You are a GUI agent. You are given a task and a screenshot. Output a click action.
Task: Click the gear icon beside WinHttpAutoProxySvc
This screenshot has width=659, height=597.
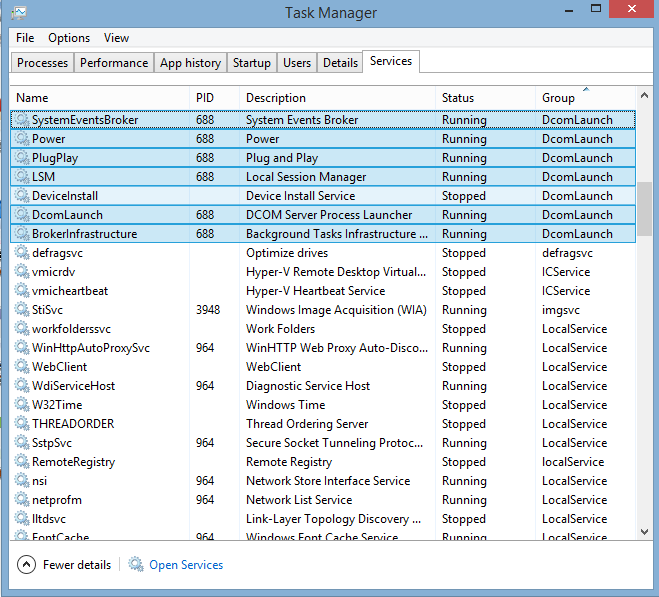click(x=22, y=348)
